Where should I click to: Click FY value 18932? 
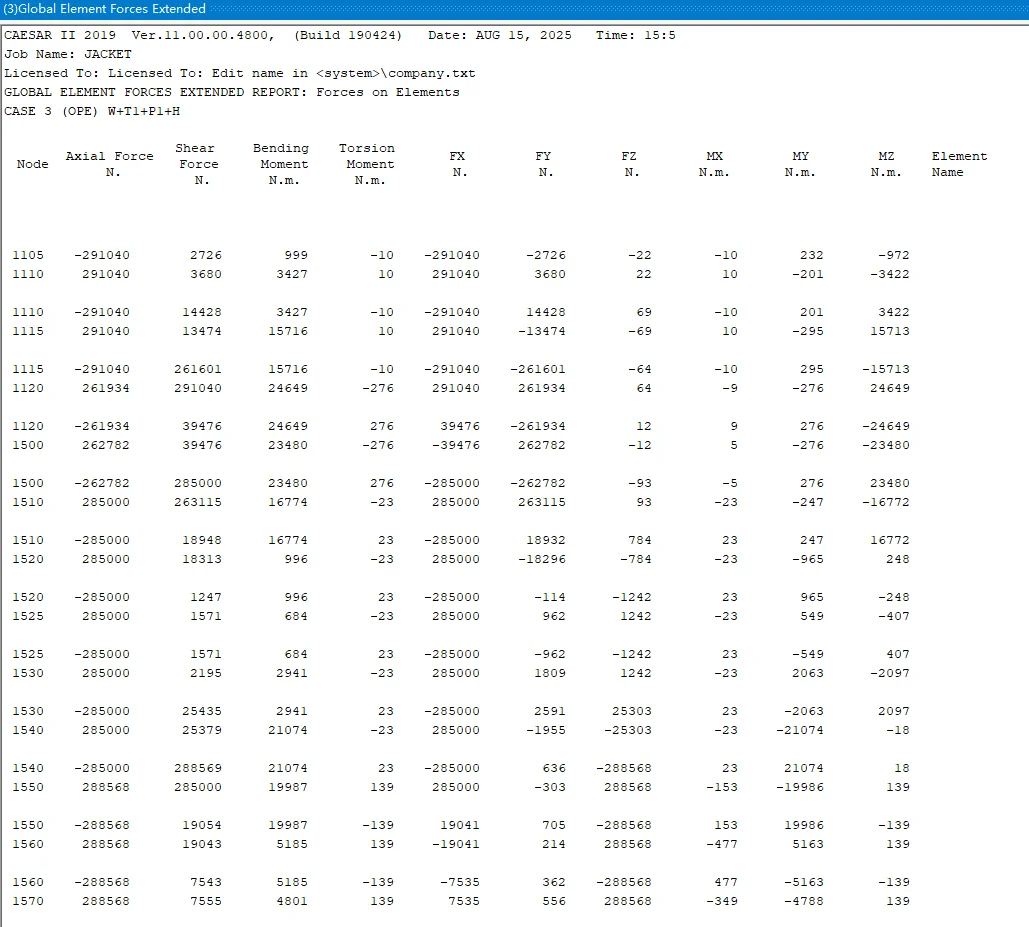pos(546,541)
